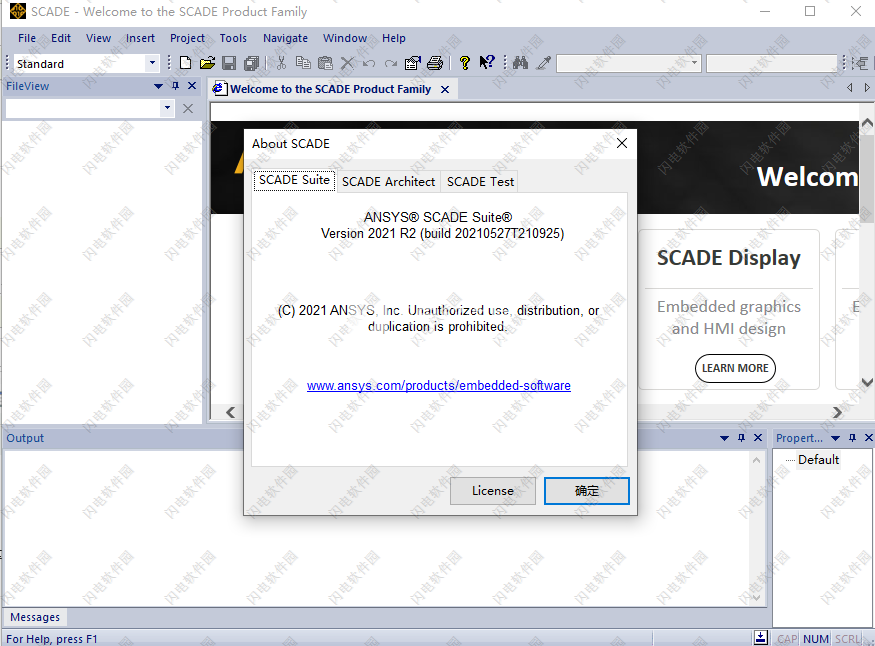
Task: Click the Save All toolbar icon
Action: [249, 62]
